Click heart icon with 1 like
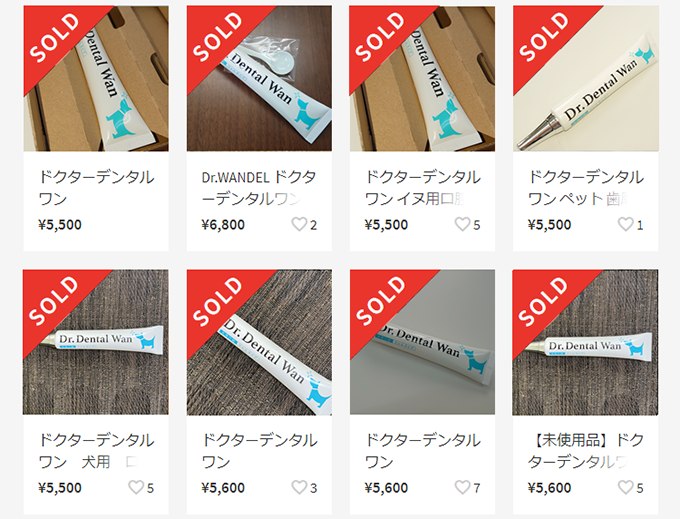Image resolution: width=680 pixels, height=519 pixels. pos(625,224)
